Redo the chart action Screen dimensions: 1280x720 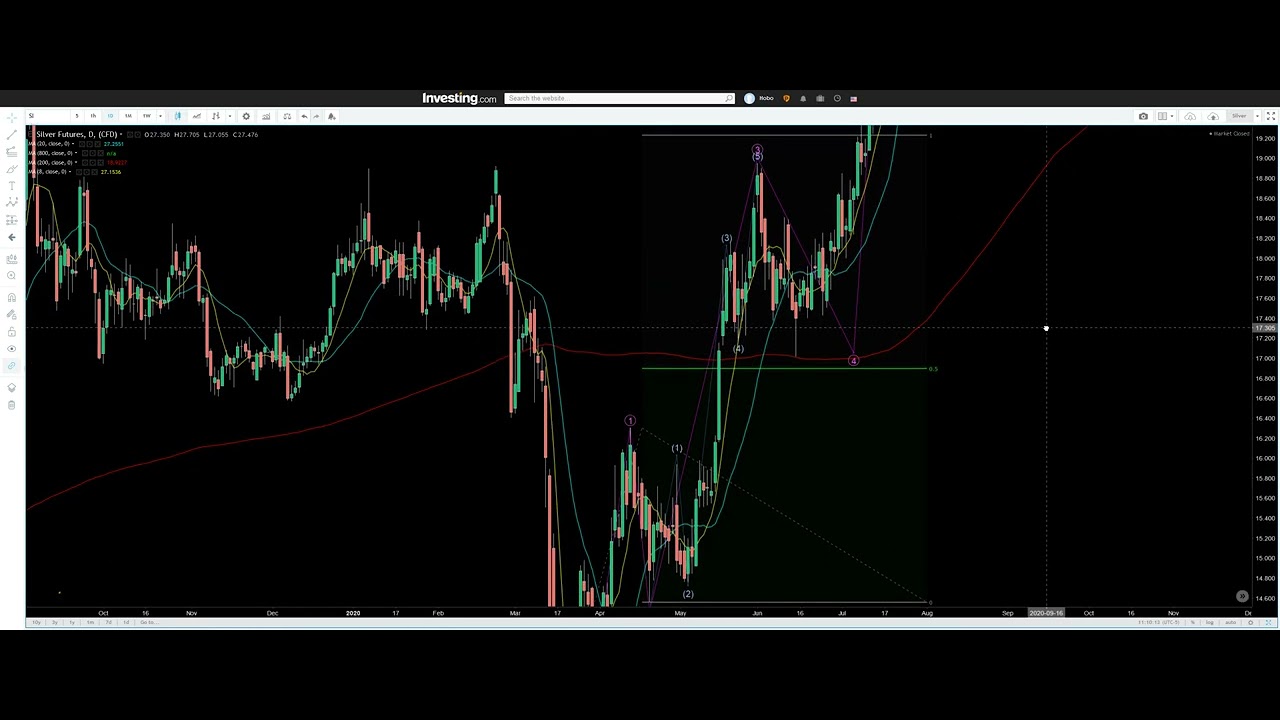click(x=316, y=116)
